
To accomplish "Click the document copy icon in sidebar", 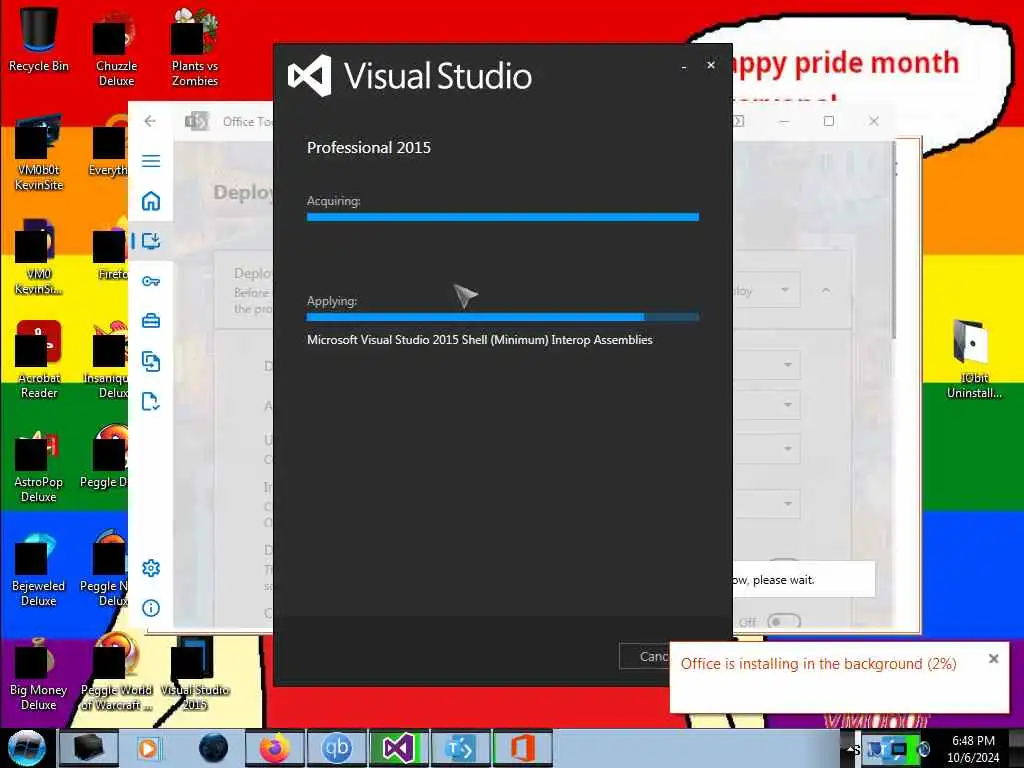I will pos(151,361).
